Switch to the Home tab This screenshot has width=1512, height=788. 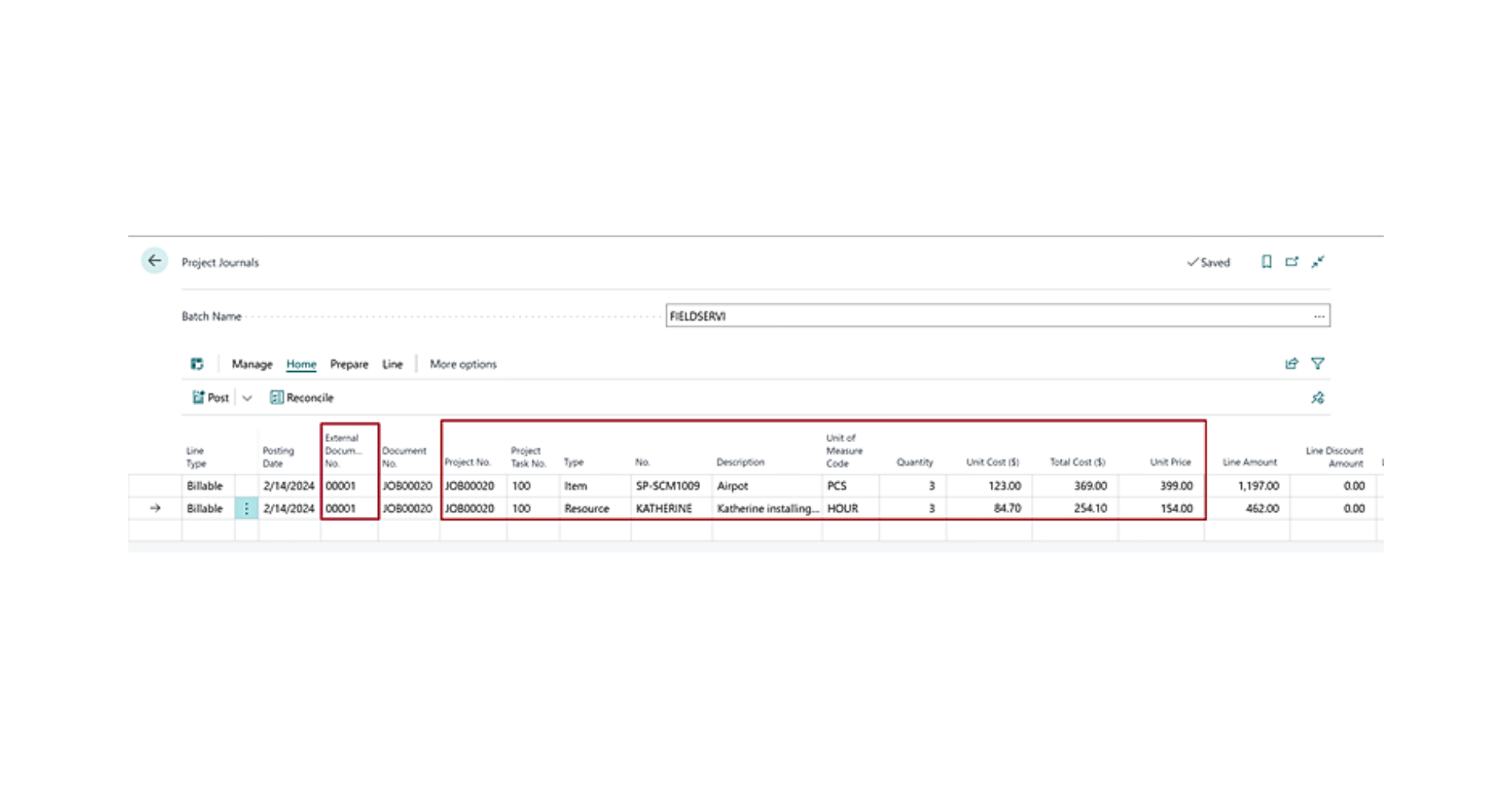click(301, 364)
